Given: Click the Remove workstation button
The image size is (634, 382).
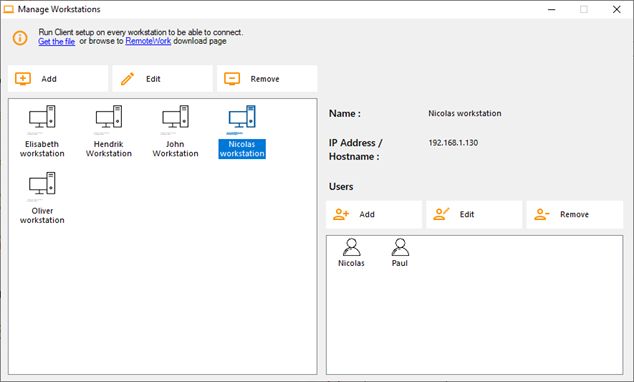Looking at the screenshot, I should (267, 79).
